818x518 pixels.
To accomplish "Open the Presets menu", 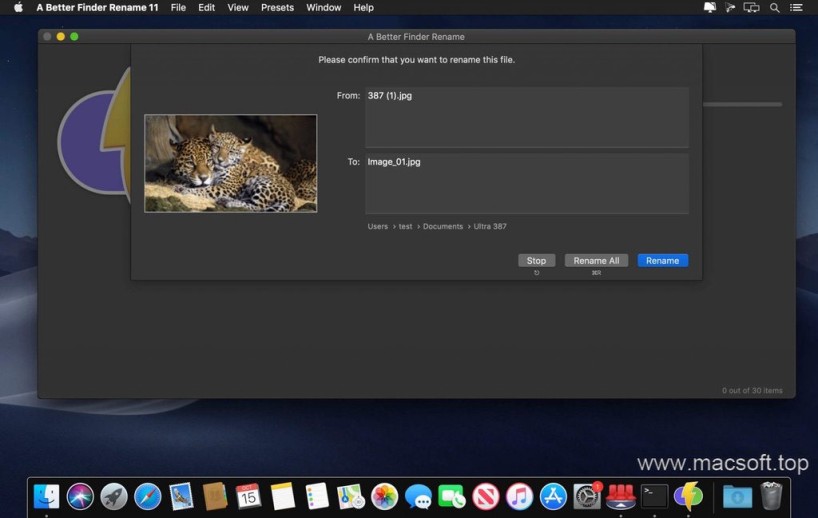I will click(x=277, y=7).
